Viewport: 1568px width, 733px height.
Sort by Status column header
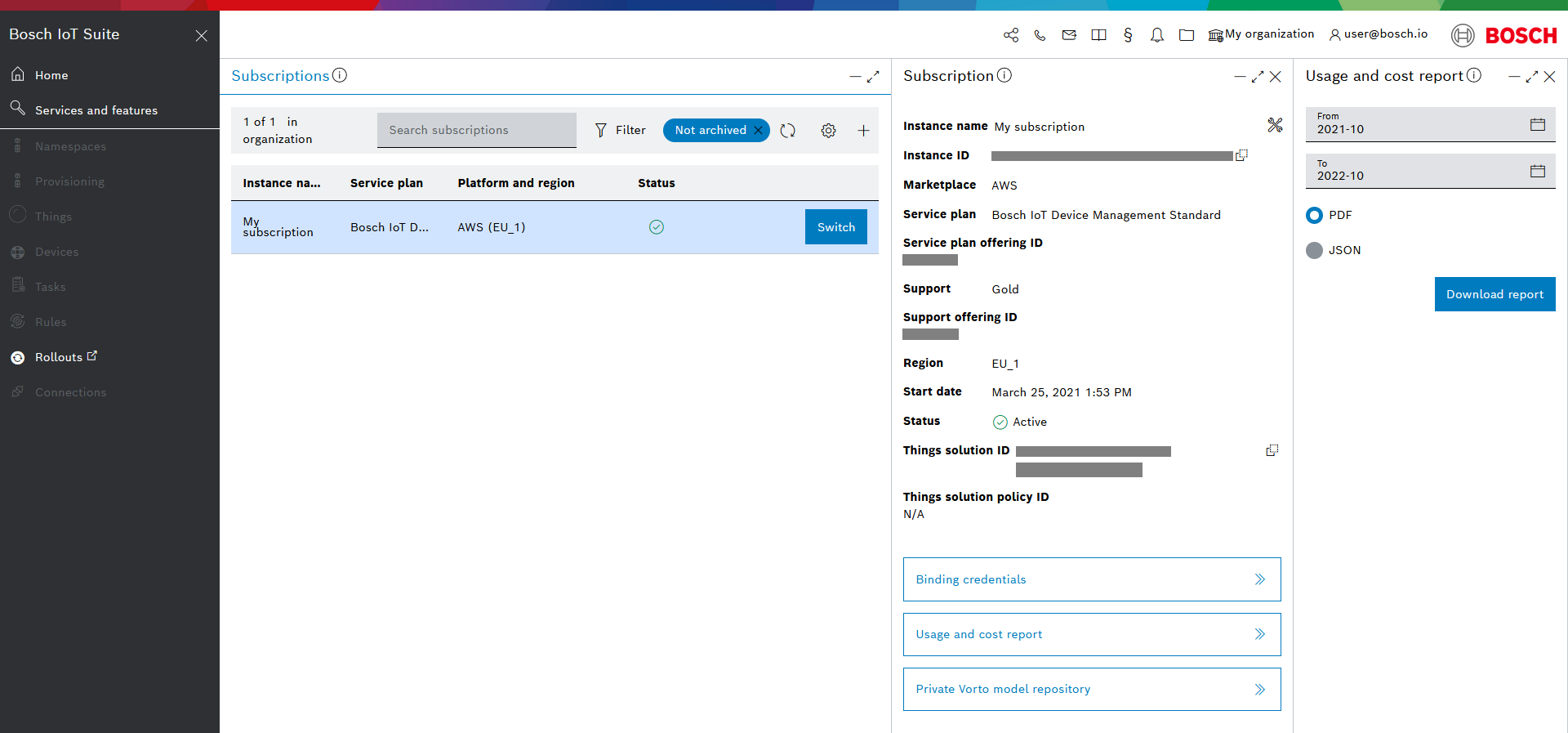click(657, 183)
